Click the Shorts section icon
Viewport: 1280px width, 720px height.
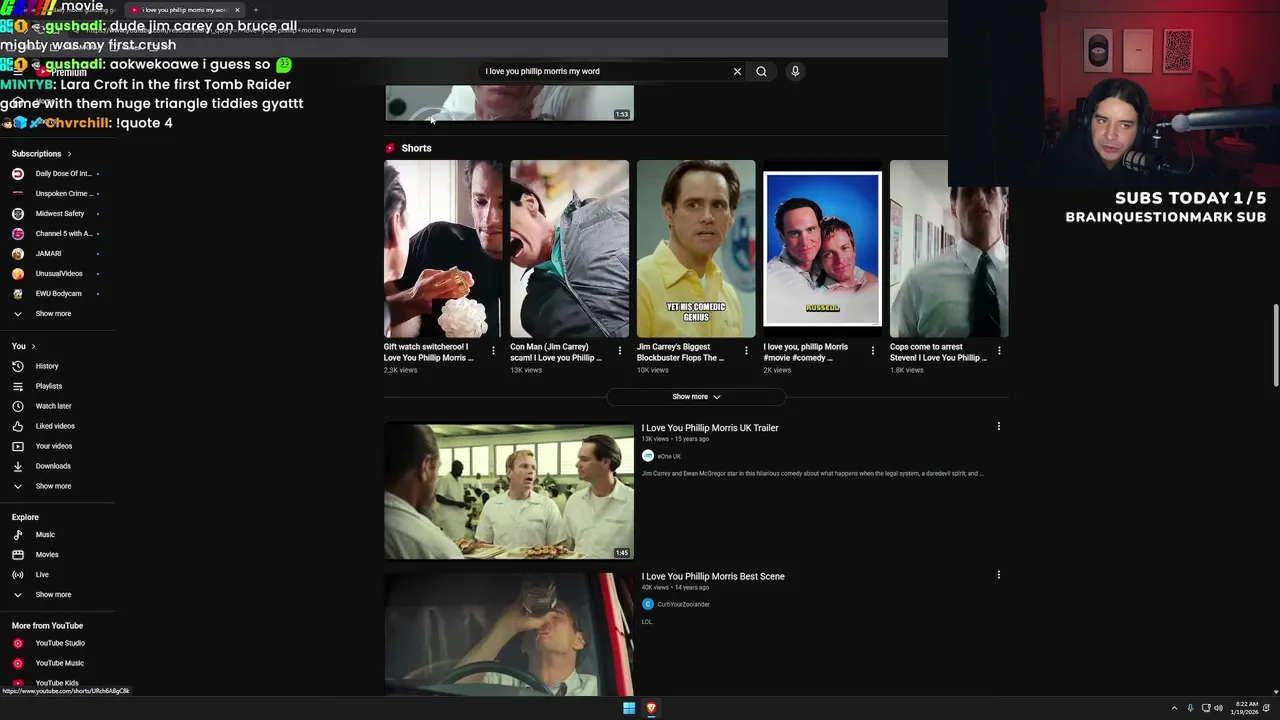391,148
